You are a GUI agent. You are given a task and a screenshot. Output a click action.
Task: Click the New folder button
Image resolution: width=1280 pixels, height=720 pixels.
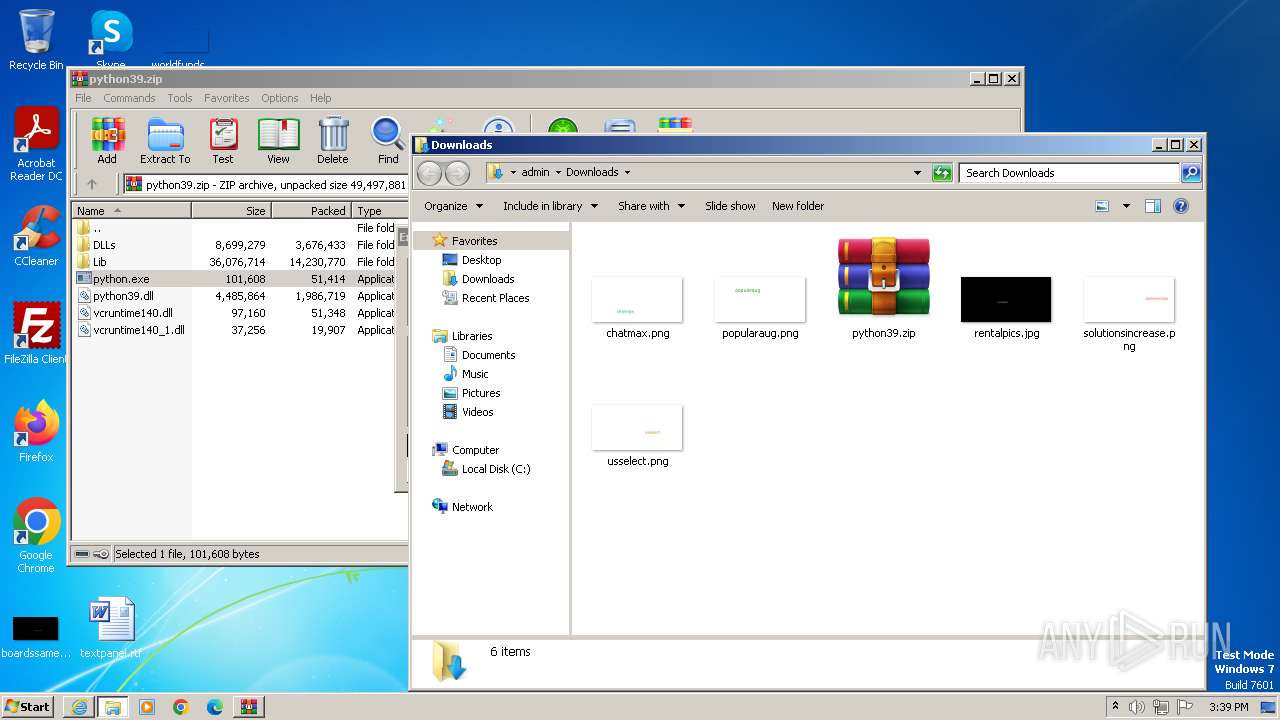click(798, 206)
